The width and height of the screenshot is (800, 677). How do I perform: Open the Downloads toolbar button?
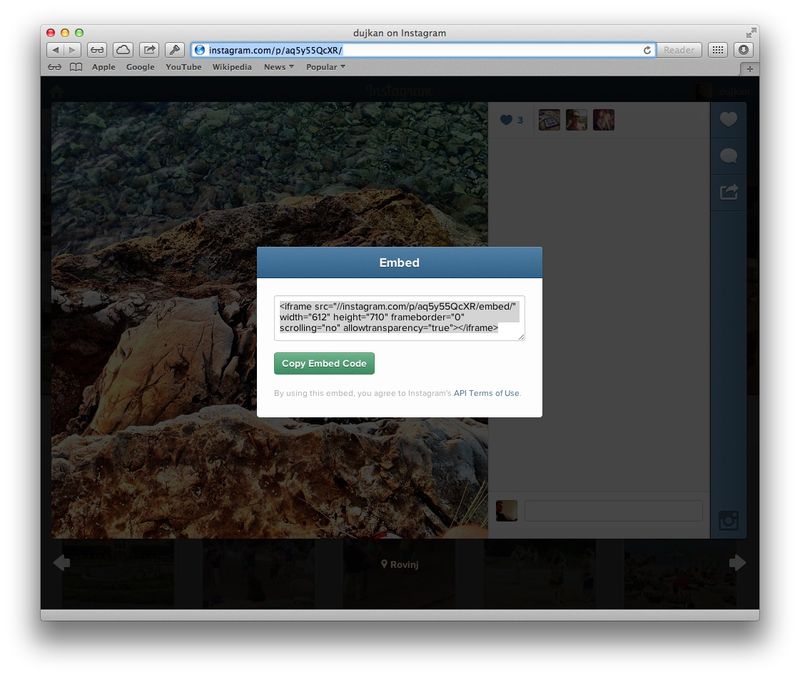click(744, 50)
